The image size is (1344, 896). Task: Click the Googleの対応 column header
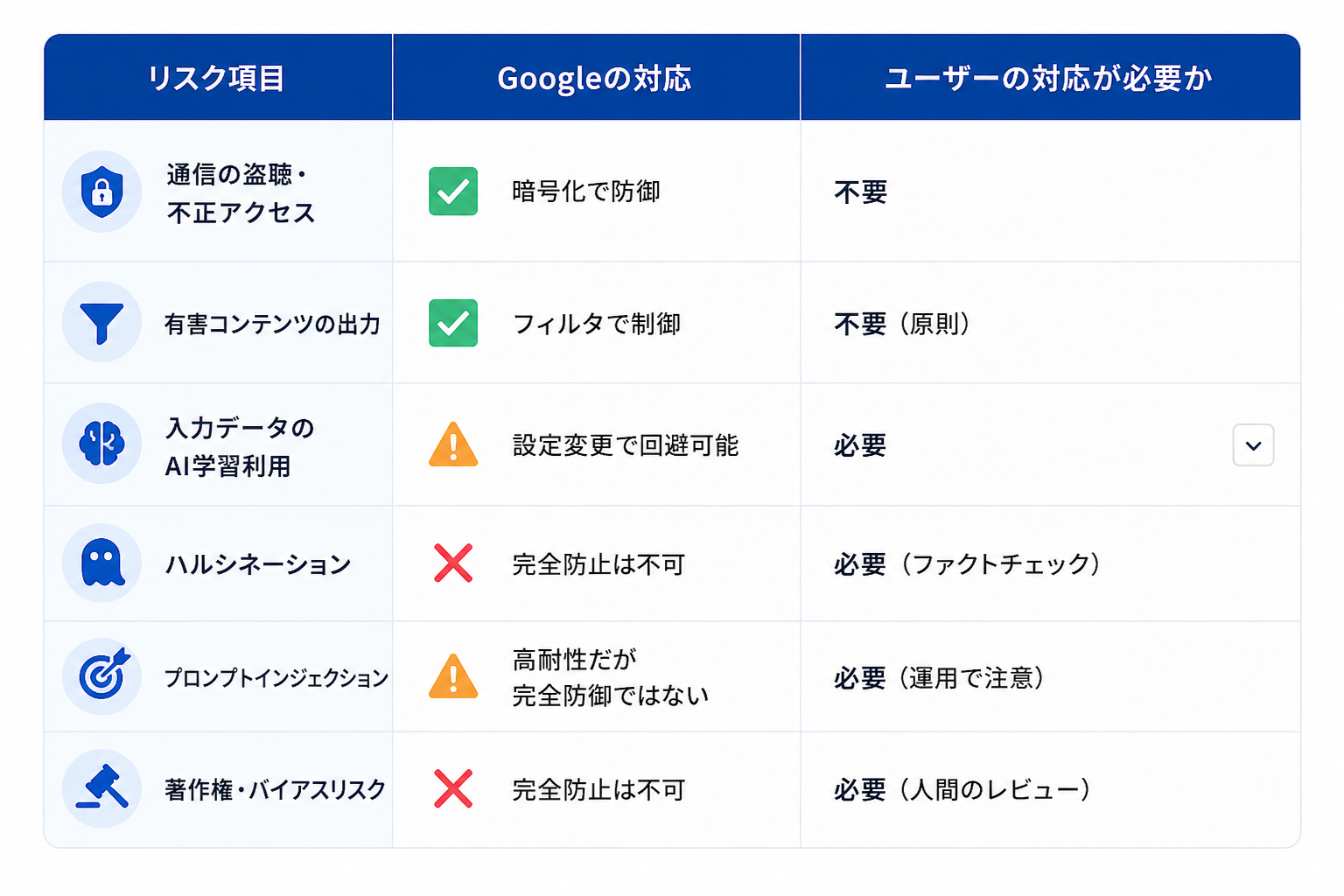pyautogui.click(x=594, y=79)
